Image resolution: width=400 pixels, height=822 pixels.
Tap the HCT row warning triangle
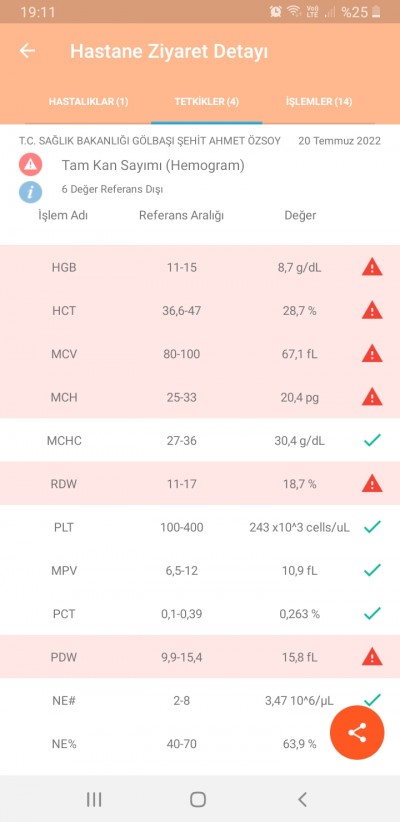372,310
